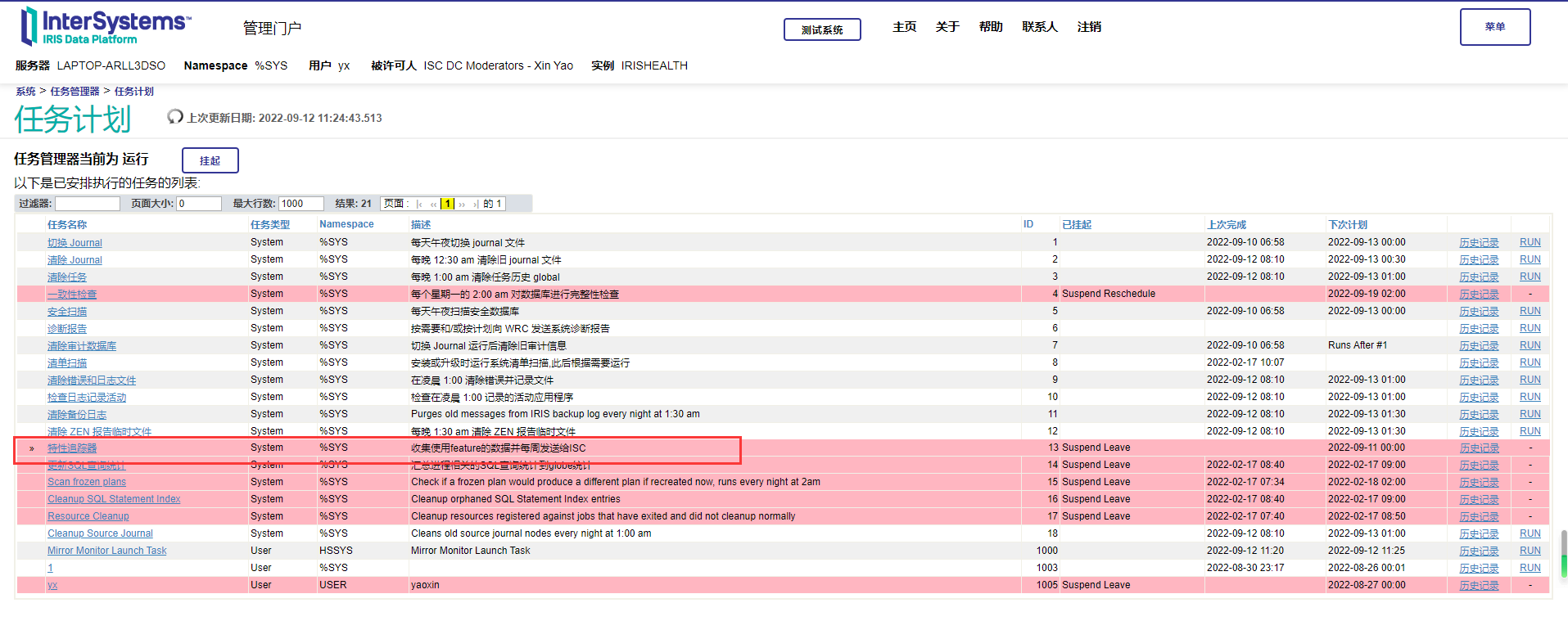Open 历史记录 for Resource Cleanup row
The height and width of the screenshot is (639, 1568).
[x=1479, y=516]
